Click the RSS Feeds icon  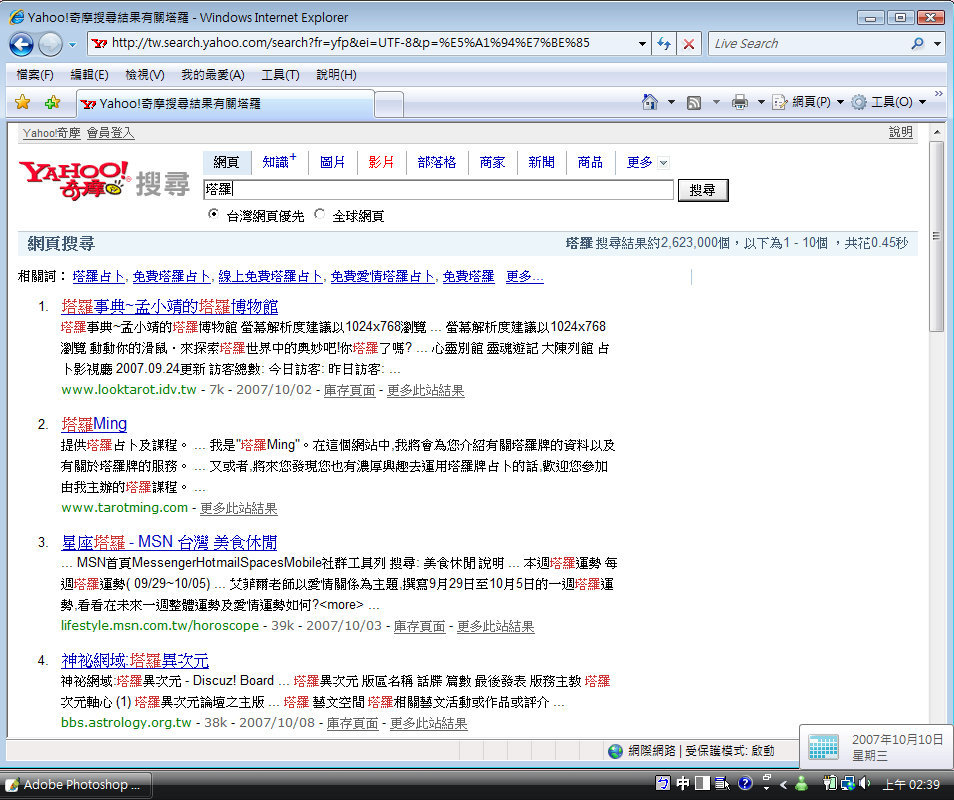[694, 102]
